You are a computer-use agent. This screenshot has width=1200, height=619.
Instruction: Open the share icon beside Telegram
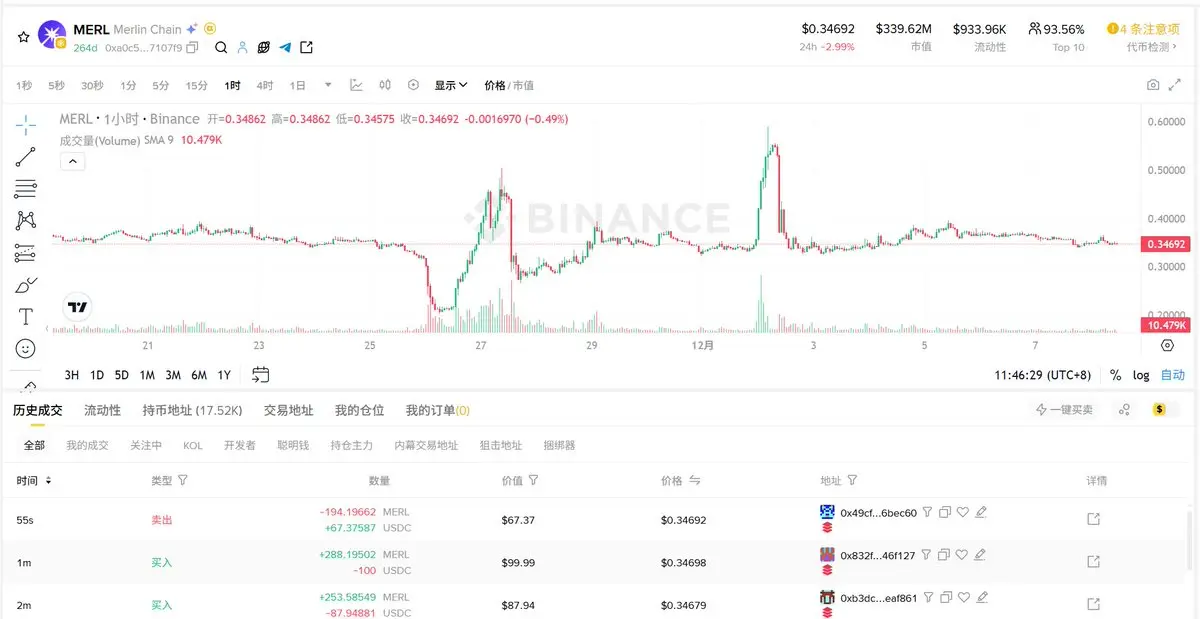pos(306,47)
